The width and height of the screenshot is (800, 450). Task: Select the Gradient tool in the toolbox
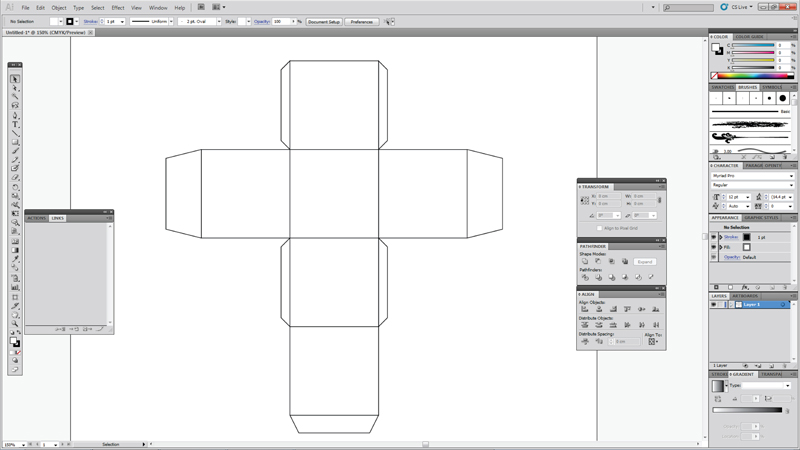coord(15,250)
